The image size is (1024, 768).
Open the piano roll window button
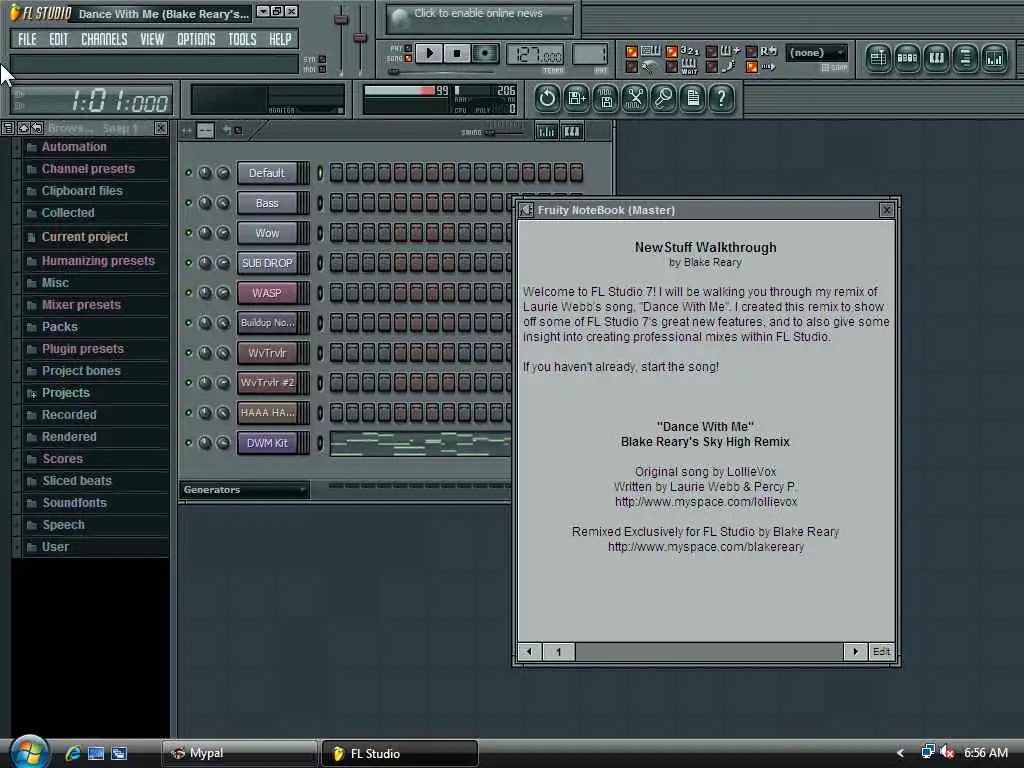click(936, 59)
